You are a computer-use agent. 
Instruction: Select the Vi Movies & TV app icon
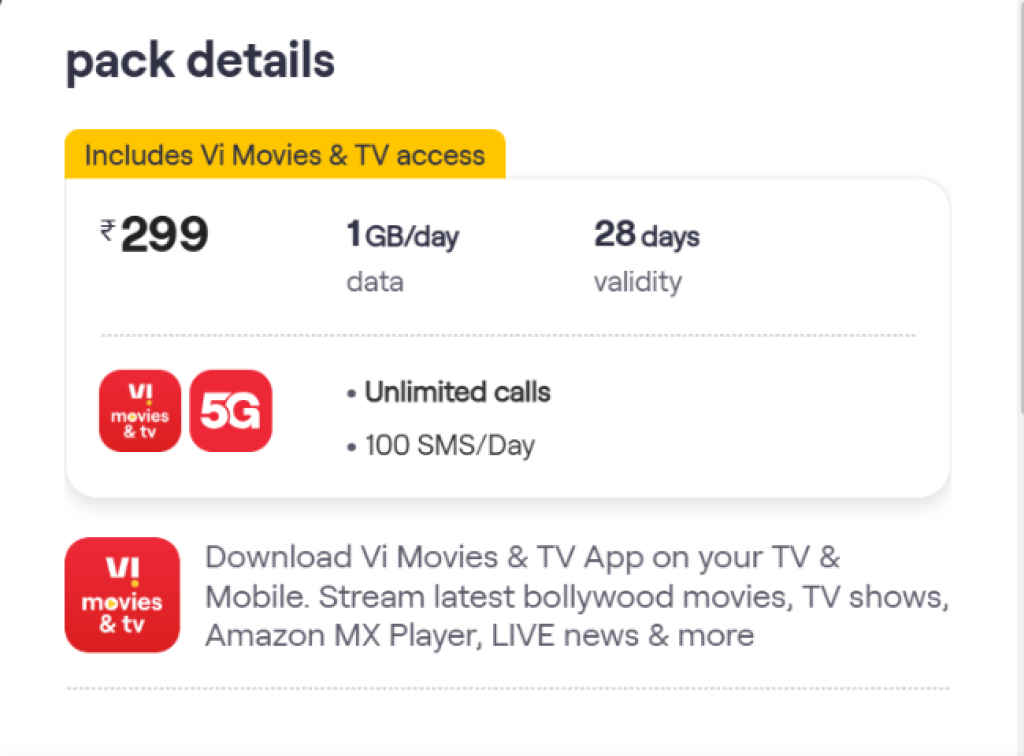[x=138, y=411]
